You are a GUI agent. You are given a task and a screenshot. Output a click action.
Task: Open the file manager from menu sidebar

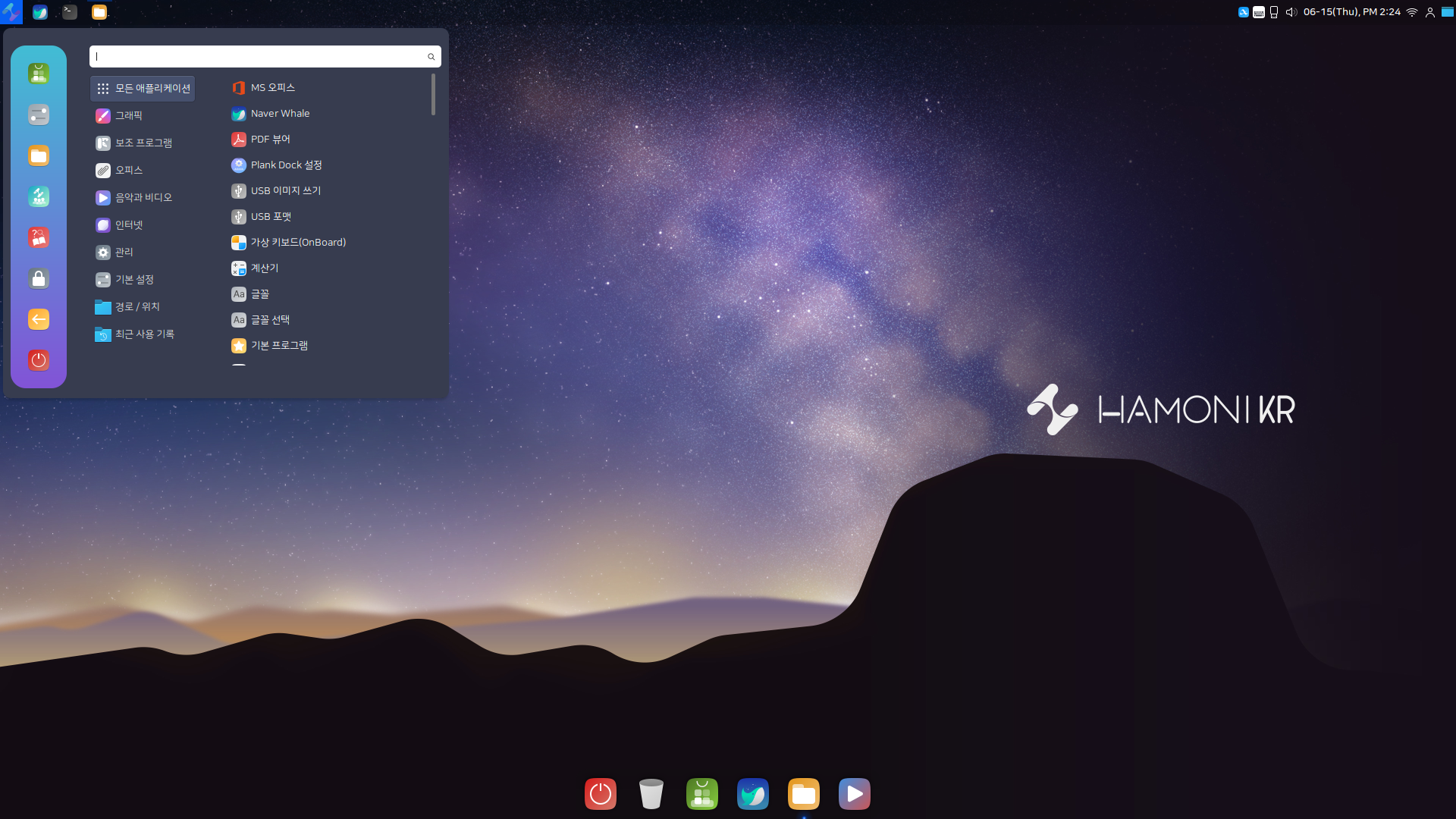click(x=39, y=155)
